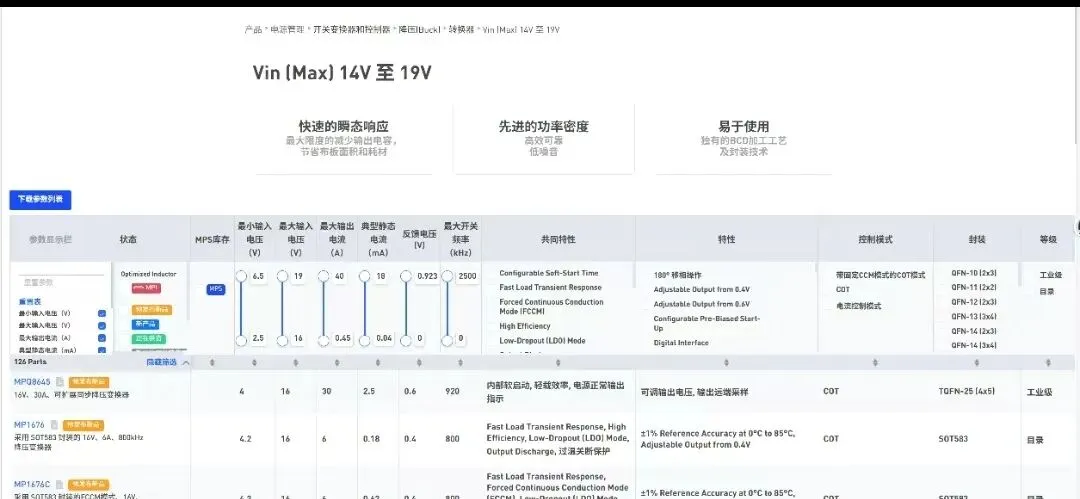Click the 下载参数列表 download button
Screen dimensions: 1080x499
40,198
